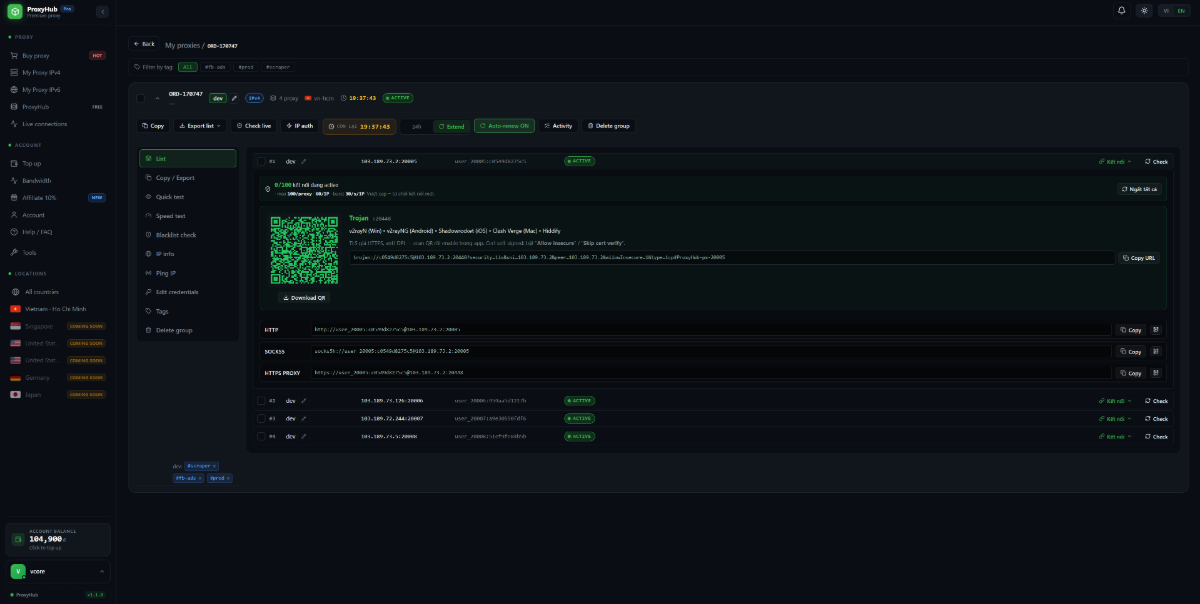Click the Trojan QR code image

(x=306, y=249)
